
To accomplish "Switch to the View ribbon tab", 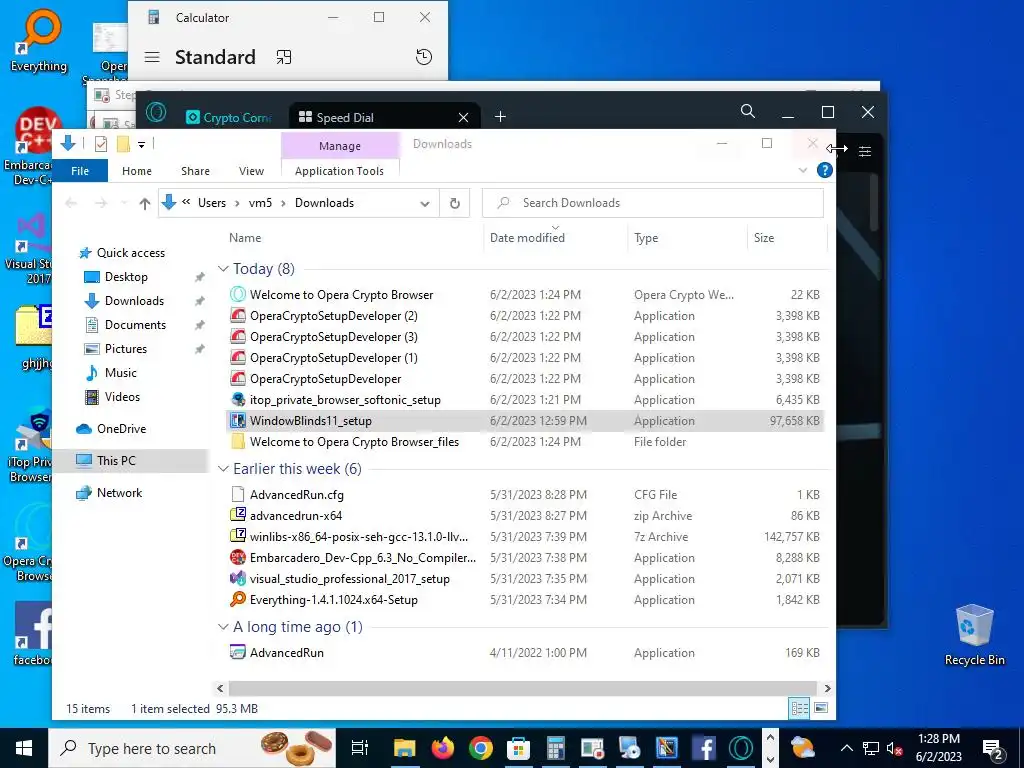I will (x=251, y=171).
